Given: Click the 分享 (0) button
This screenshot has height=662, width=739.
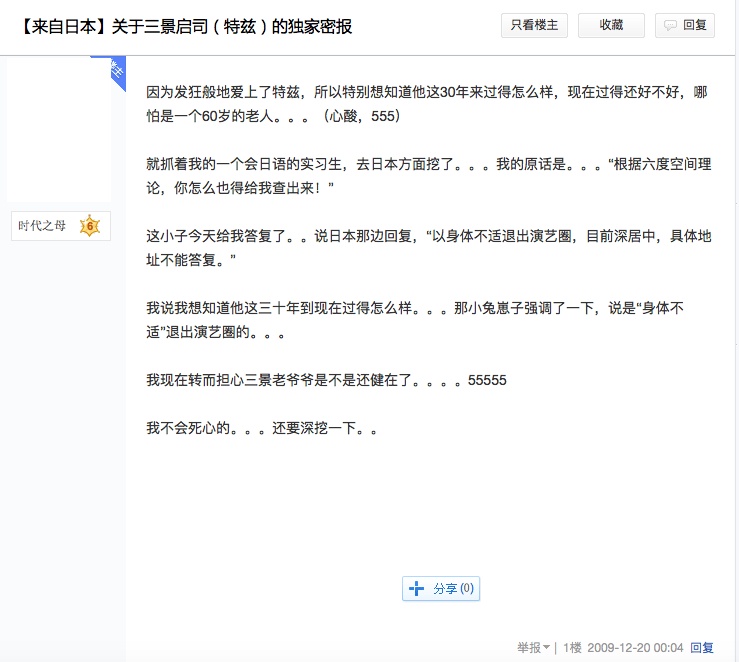Looking at the screenshot, I should 441,588.
